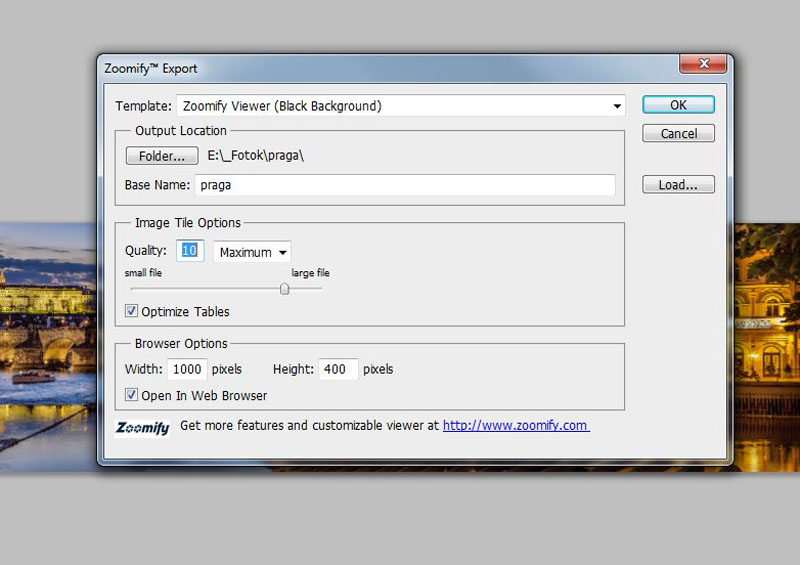800x565 pixels.
Task: Open the Folder... chooser button
Action: pos(162,156)
